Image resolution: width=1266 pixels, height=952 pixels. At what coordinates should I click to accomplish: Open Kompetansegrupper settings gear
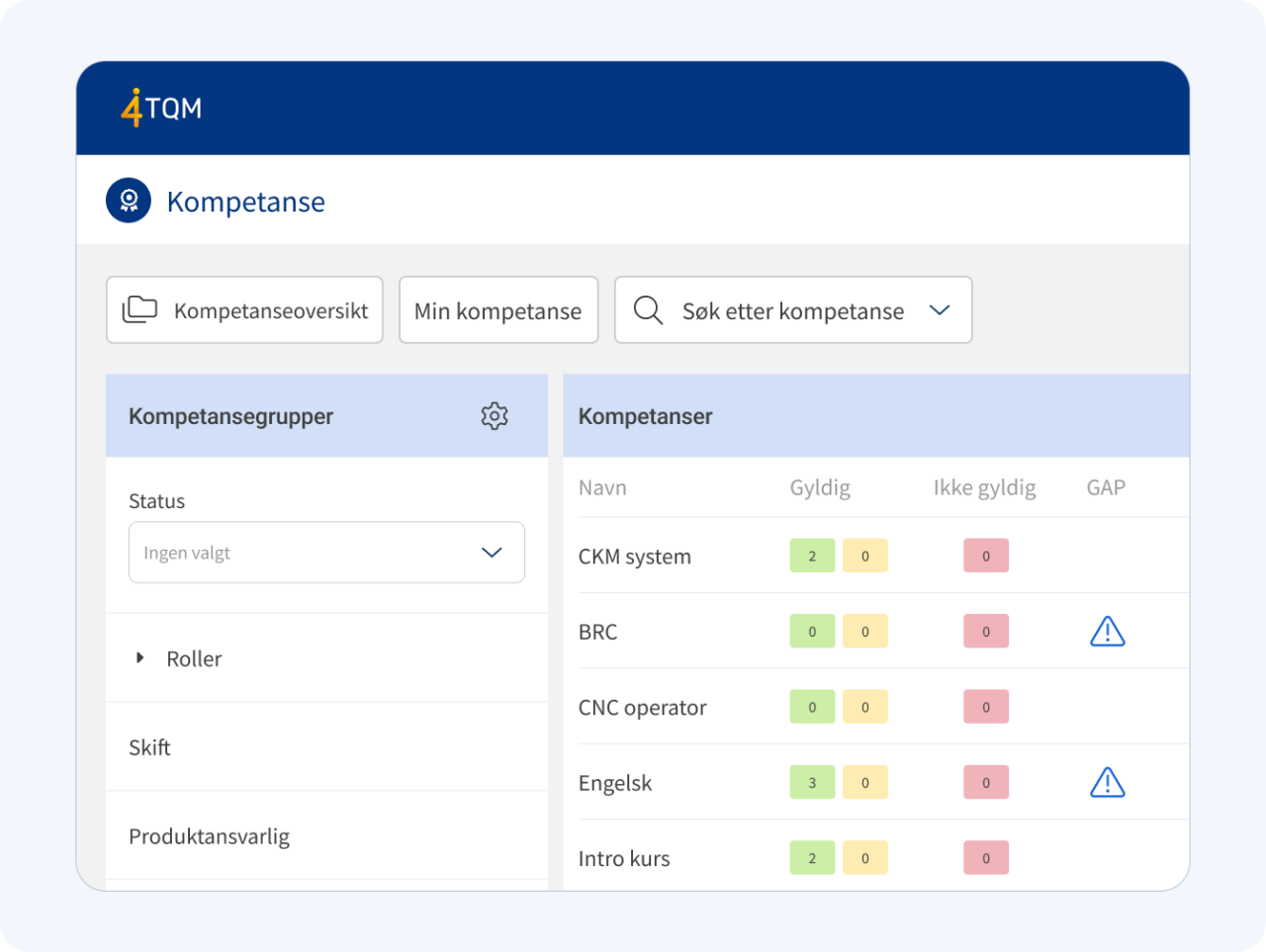(495, 416)
